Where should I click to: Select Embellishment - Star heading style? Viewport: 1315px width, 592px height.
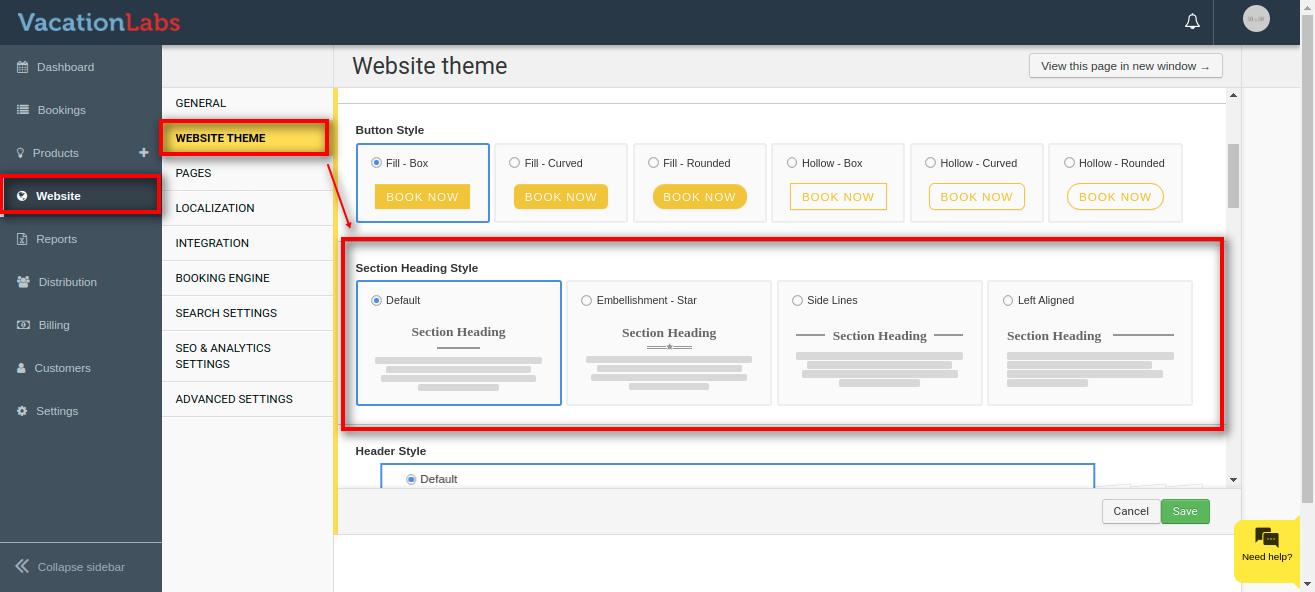point(587,300)
